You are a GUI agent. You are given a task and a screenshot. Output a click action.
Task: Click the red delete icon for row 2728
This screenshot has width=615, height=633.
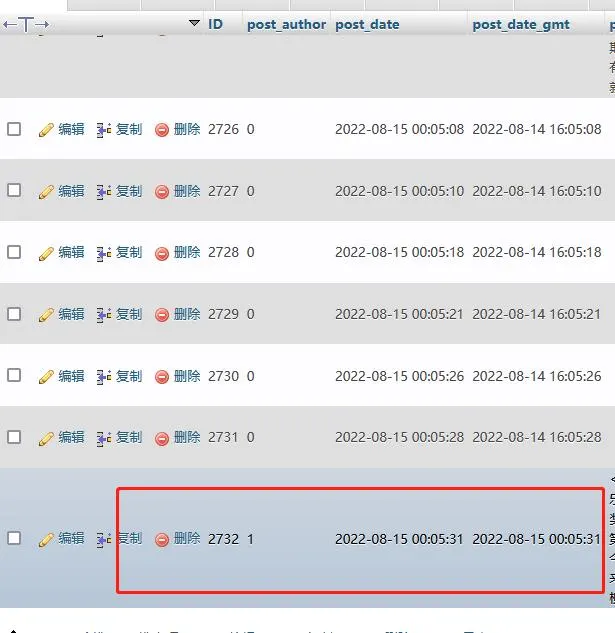162,254
